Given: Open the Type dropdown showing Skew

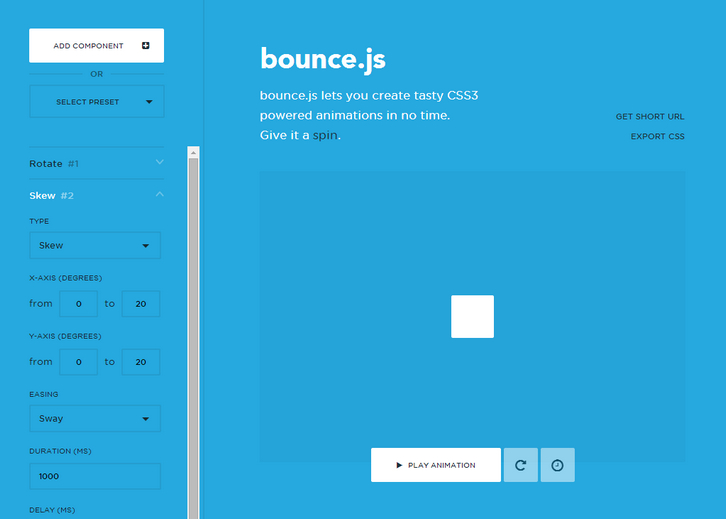Looking at the screenshot, I should (95, 245).
